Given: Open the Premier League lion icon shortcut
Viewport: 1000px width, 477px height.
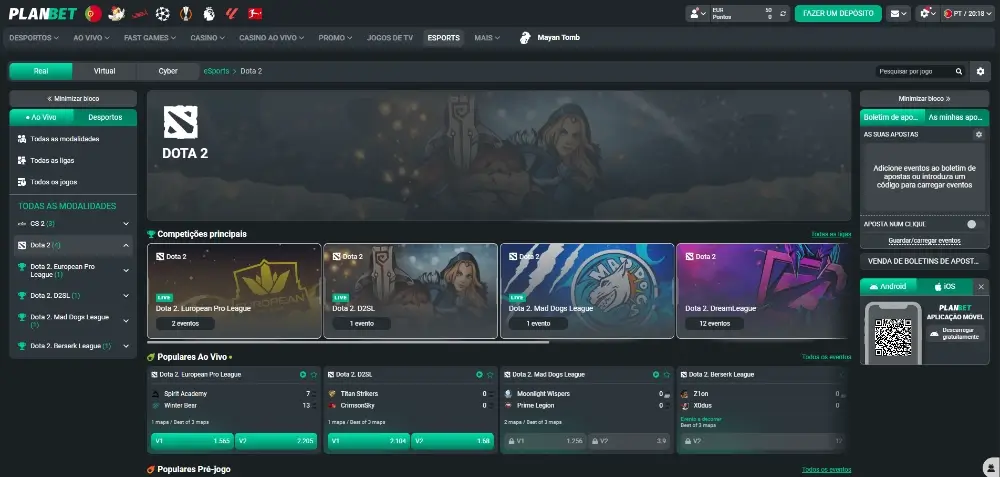Looking at the screenshot, I should [209, 13].
